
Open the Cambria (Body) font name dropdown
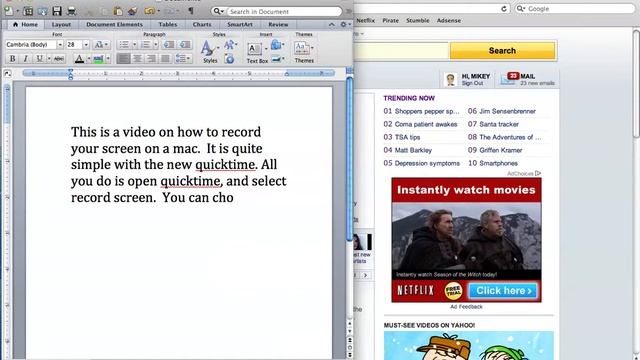(60, 44)
